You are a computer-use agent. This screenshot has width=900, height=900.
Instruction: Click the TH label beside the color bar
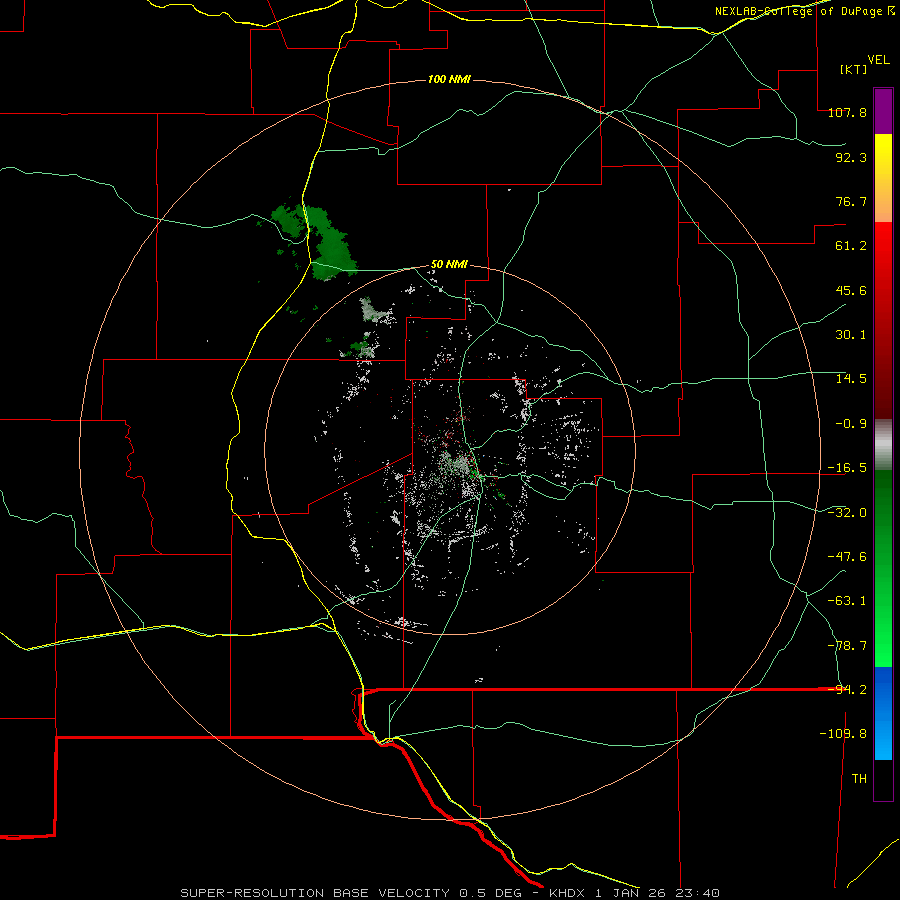[x=859, y=779]
